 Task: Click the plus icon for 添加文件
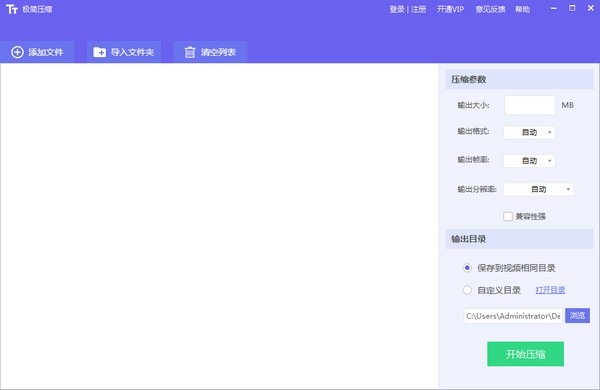pyautogui.click(x=17, y=52)
